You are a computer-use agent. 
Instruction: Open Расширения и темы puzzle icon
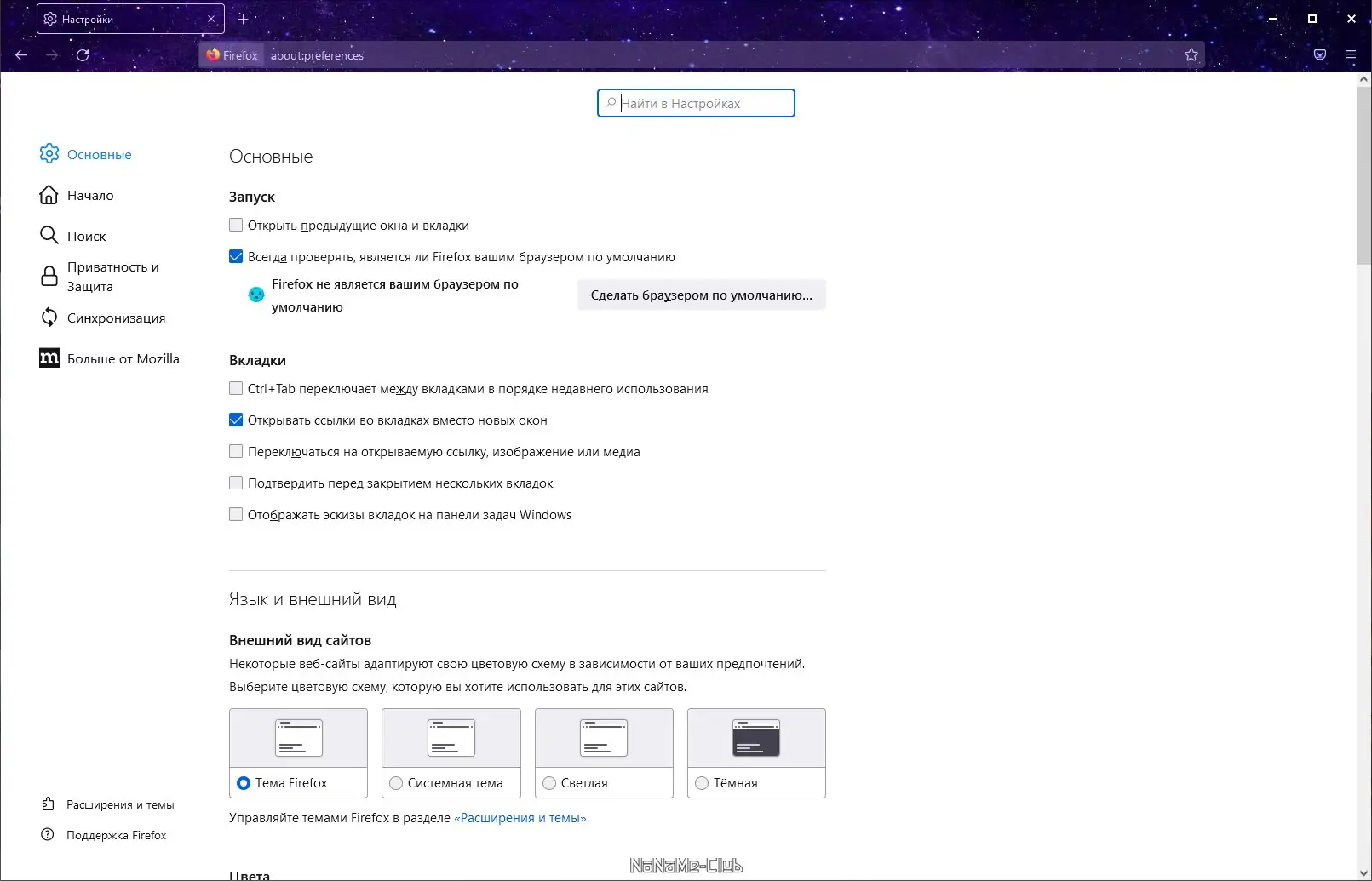click(x=47, y=804)
